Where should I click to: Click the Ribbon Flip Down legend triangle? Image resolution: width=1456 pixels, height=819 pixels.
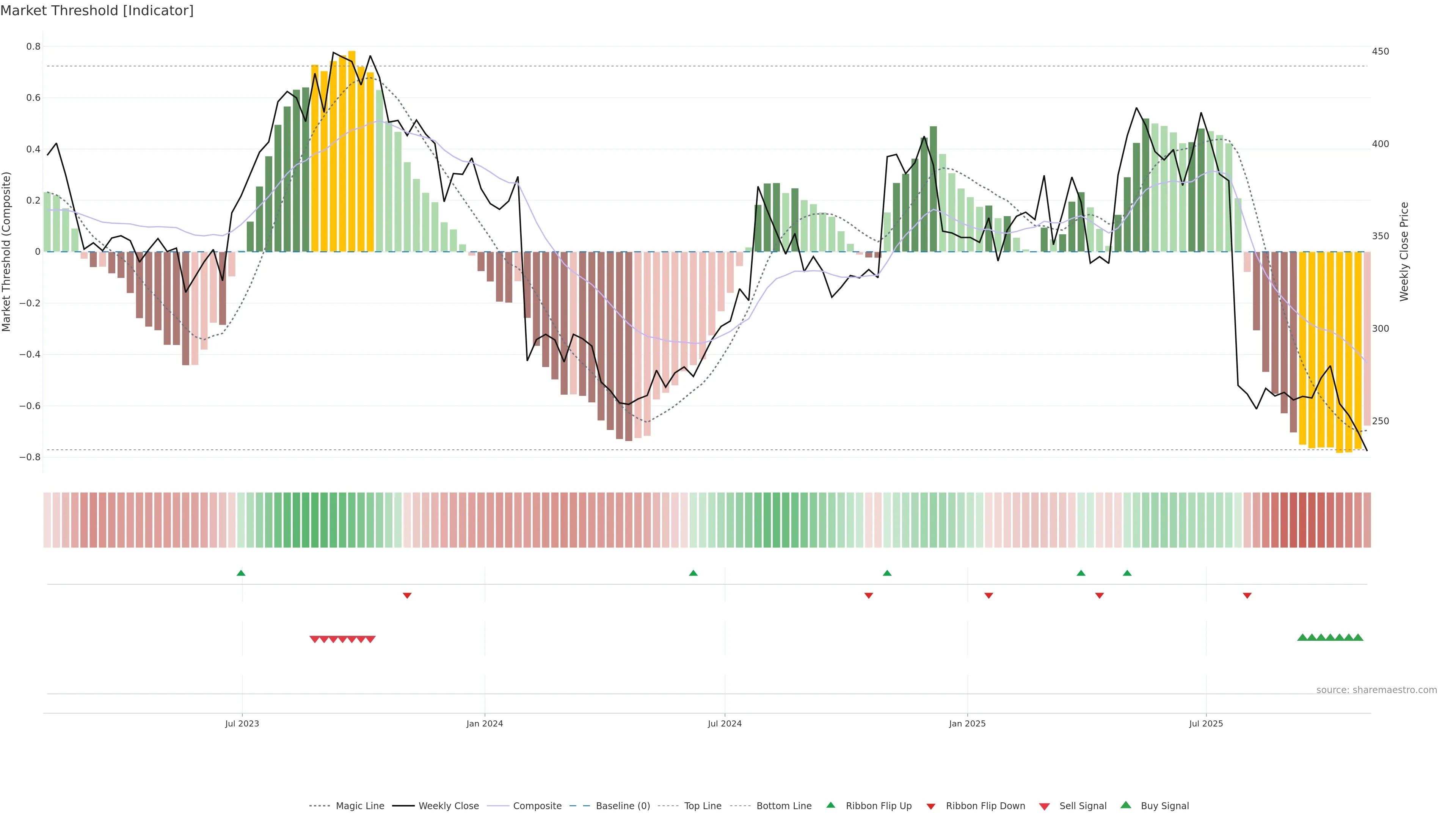(930, 806)
